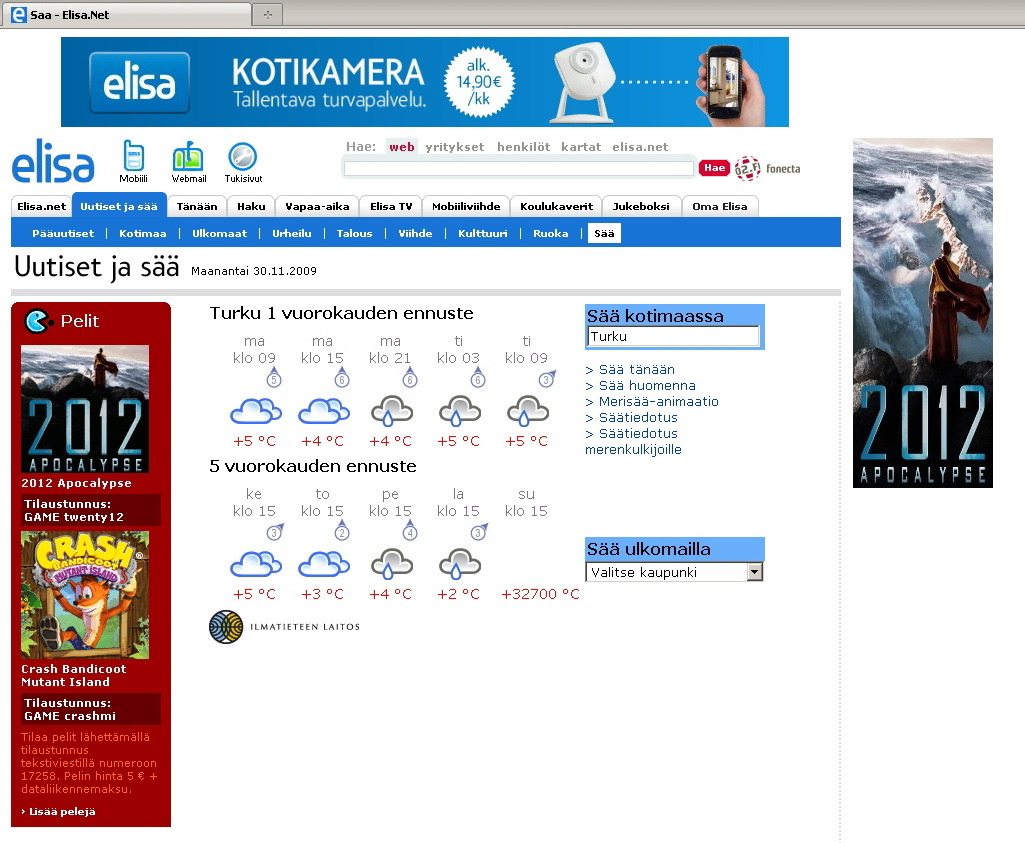Open Säätiedotus merenkulkijoille link
Viewport: 1025px width, 843px height.
(633, 442)
